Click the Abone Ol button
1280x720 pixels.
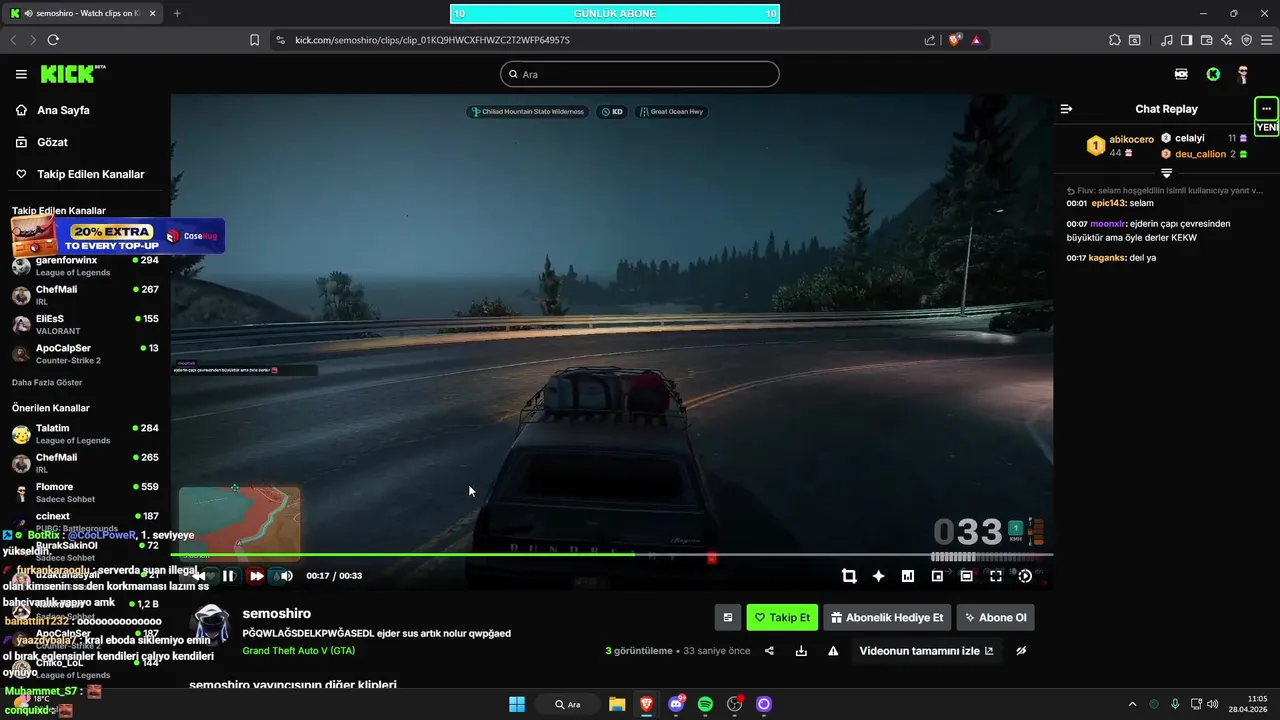click(995, 617)
